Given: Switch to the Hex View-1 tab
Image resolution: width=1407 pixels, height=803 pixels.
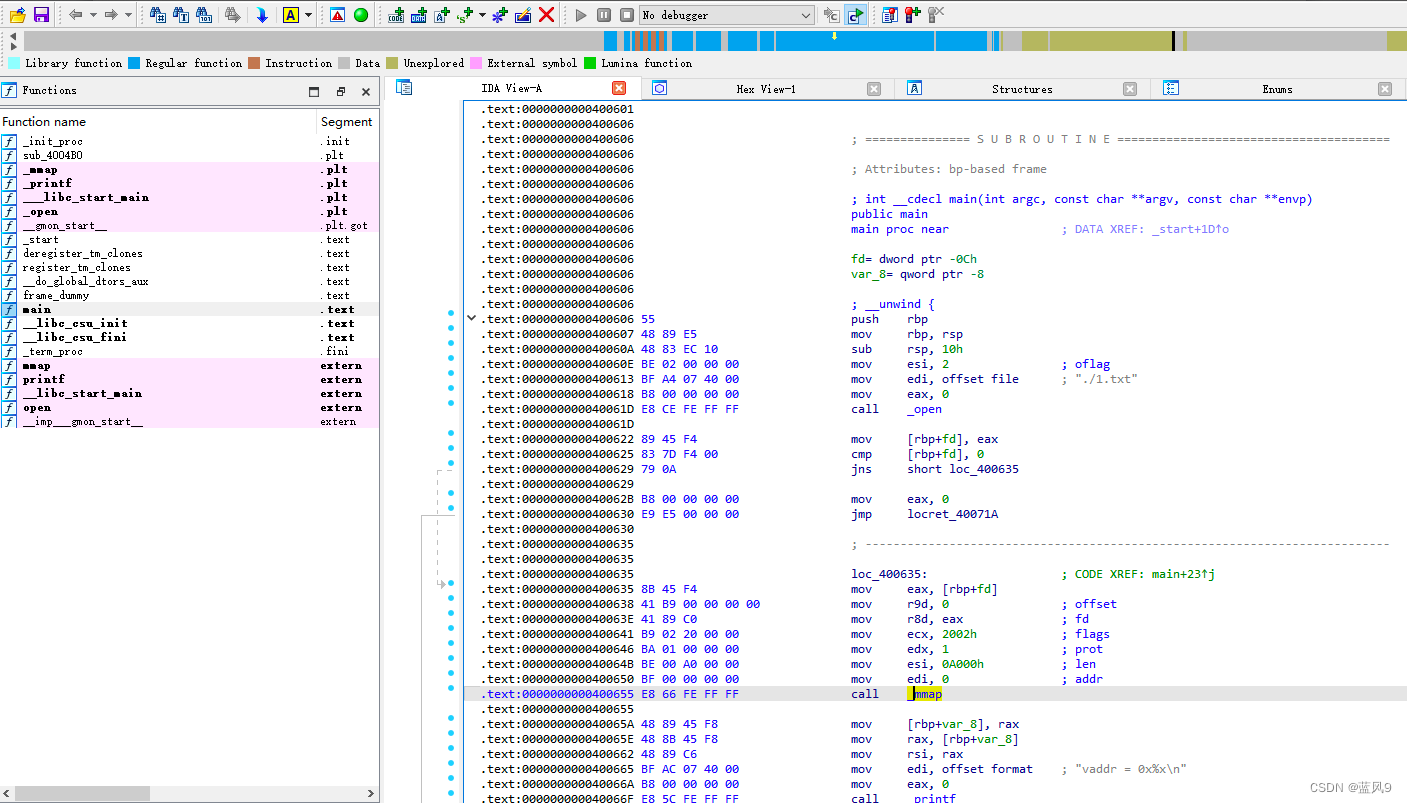Looking at the screenshot, I should [x=766, y=89].
